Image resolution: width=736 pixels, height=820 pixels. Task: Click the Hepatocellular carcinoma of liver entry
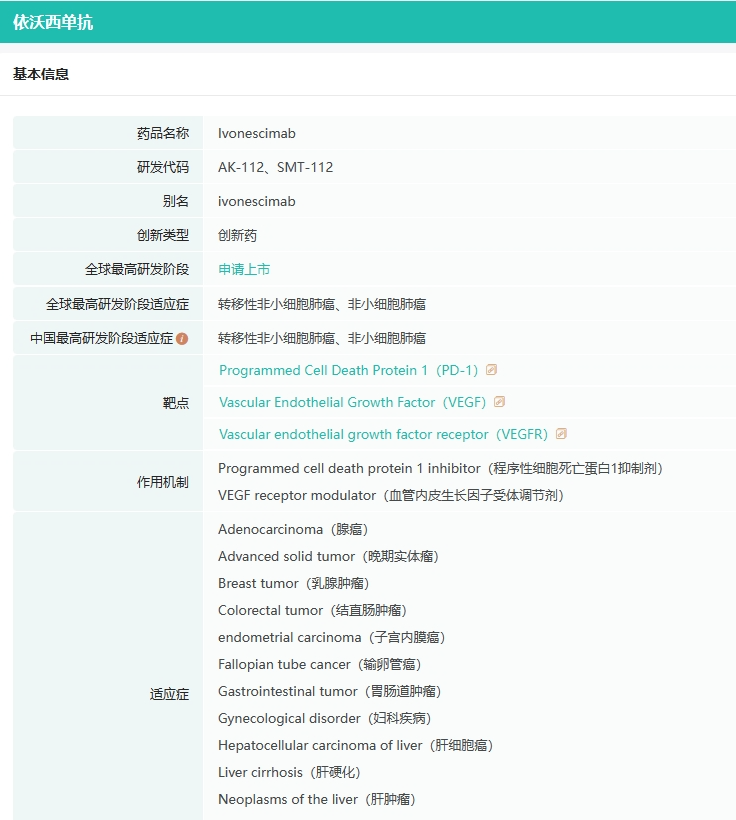(x=356, y=745)
